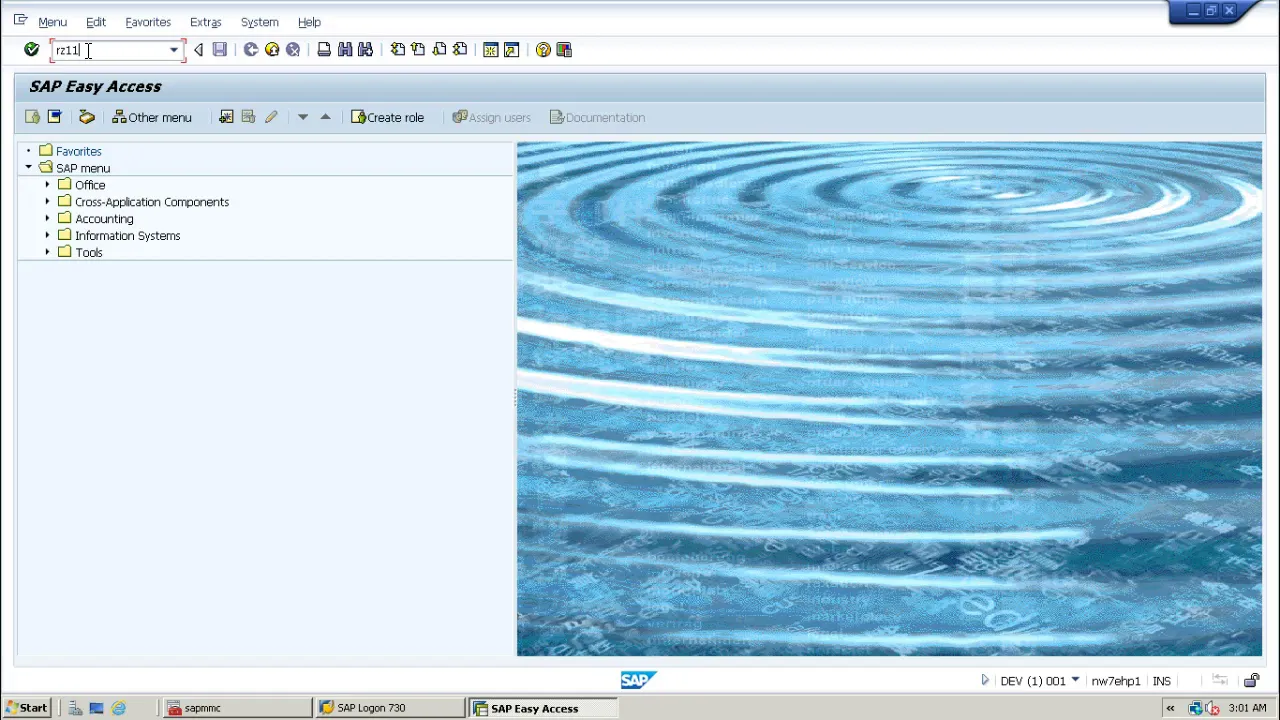
Task: Click the SAP menu icon
Action: point(55,117)
